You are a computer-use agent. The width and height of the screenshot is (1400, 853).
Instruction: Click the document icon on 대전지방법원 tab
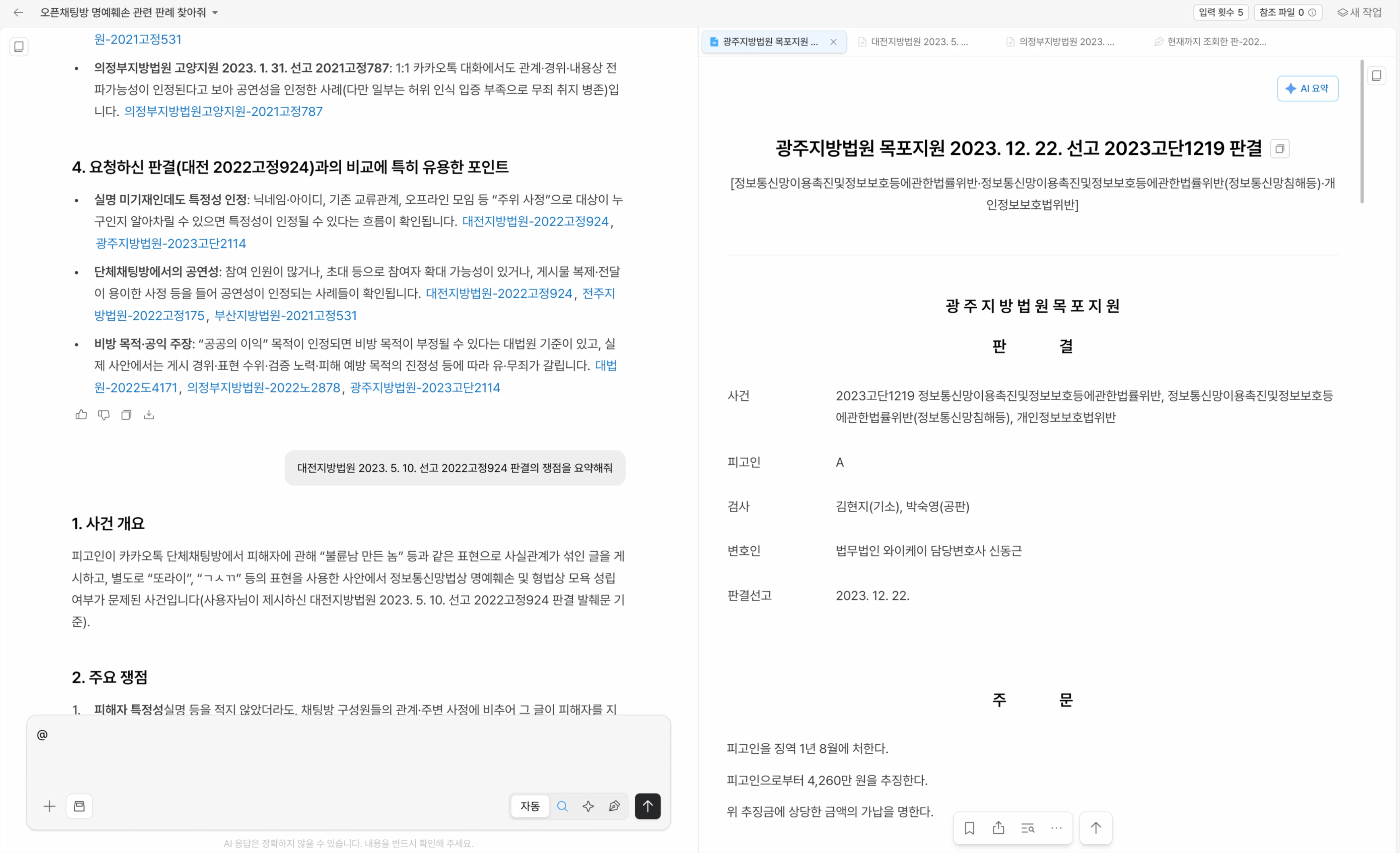click(x=862, y=41)
